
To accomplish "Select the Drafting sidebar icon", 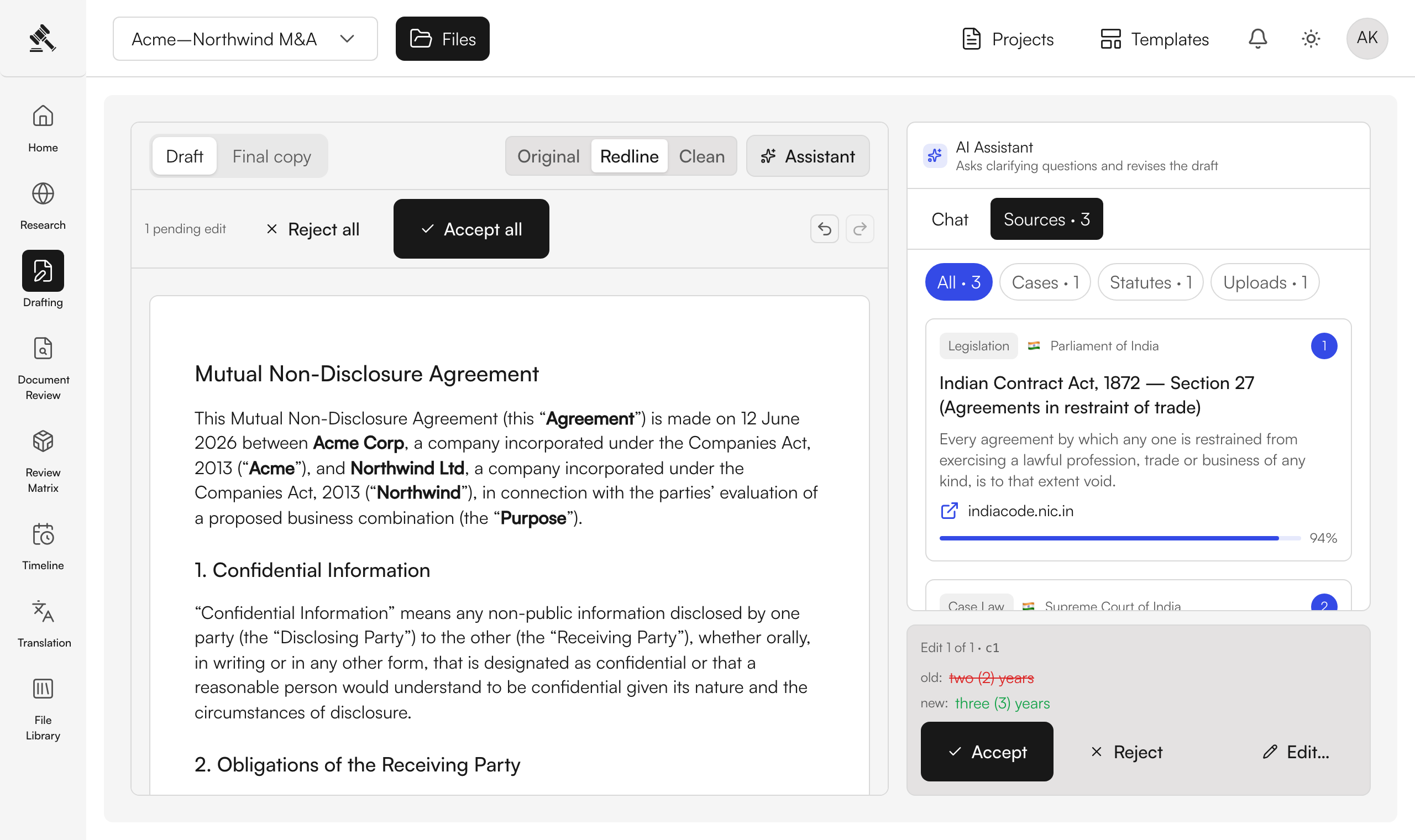I will click(x=43, y=271).
